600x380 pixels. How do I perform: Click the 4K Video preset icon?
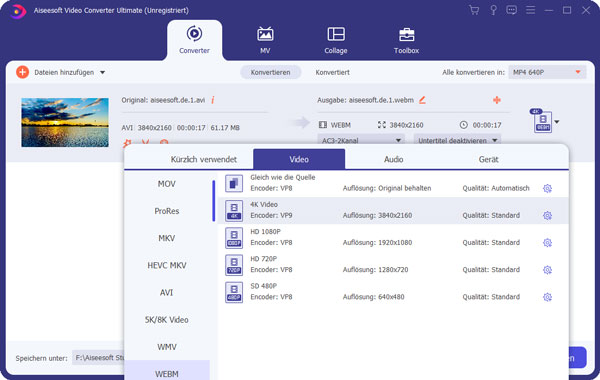pyautogui.click(x=234, y=210)
